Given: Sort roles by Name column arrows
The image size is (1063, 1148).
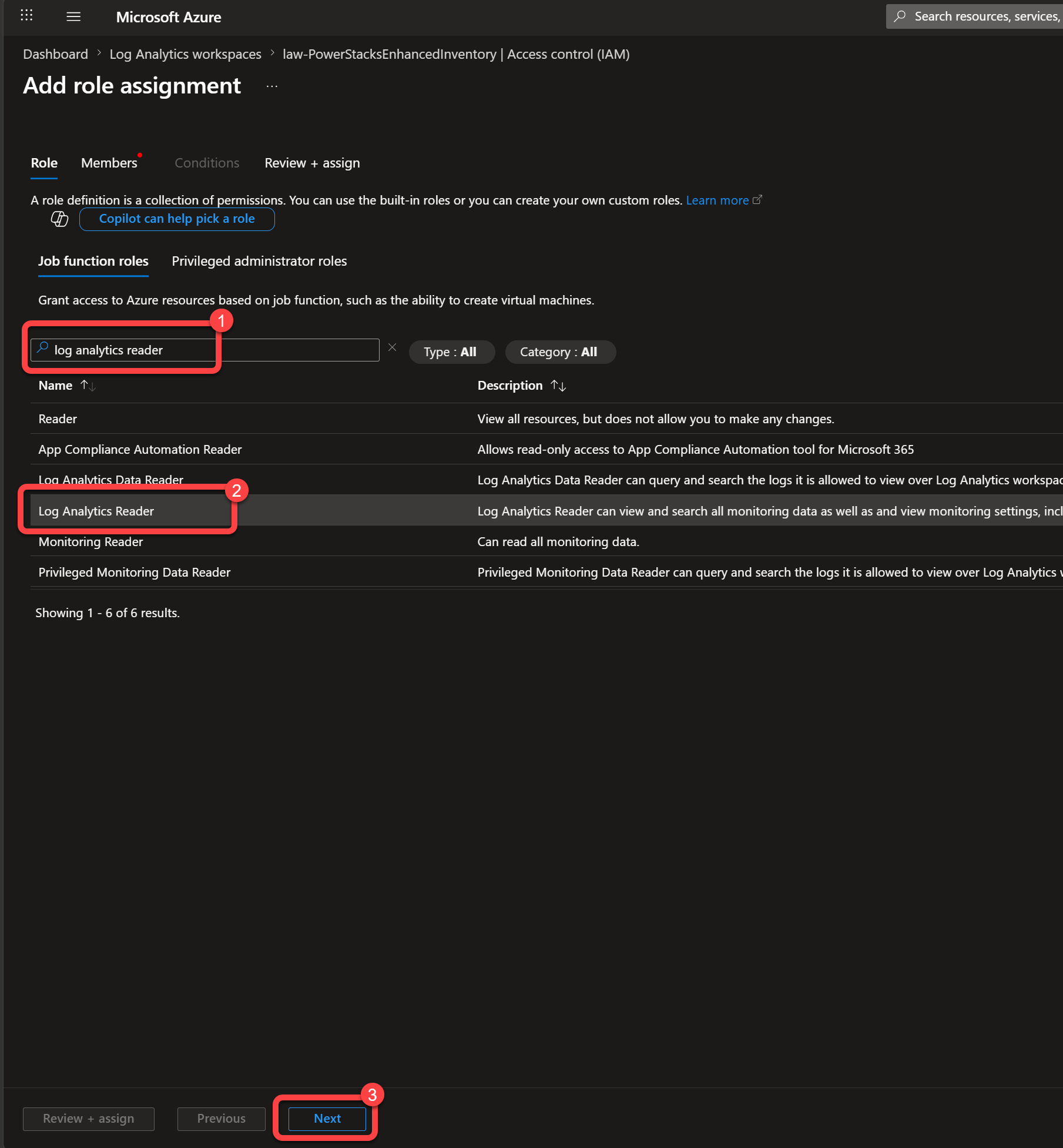Looking at the screenshot, I should (88, 386).
